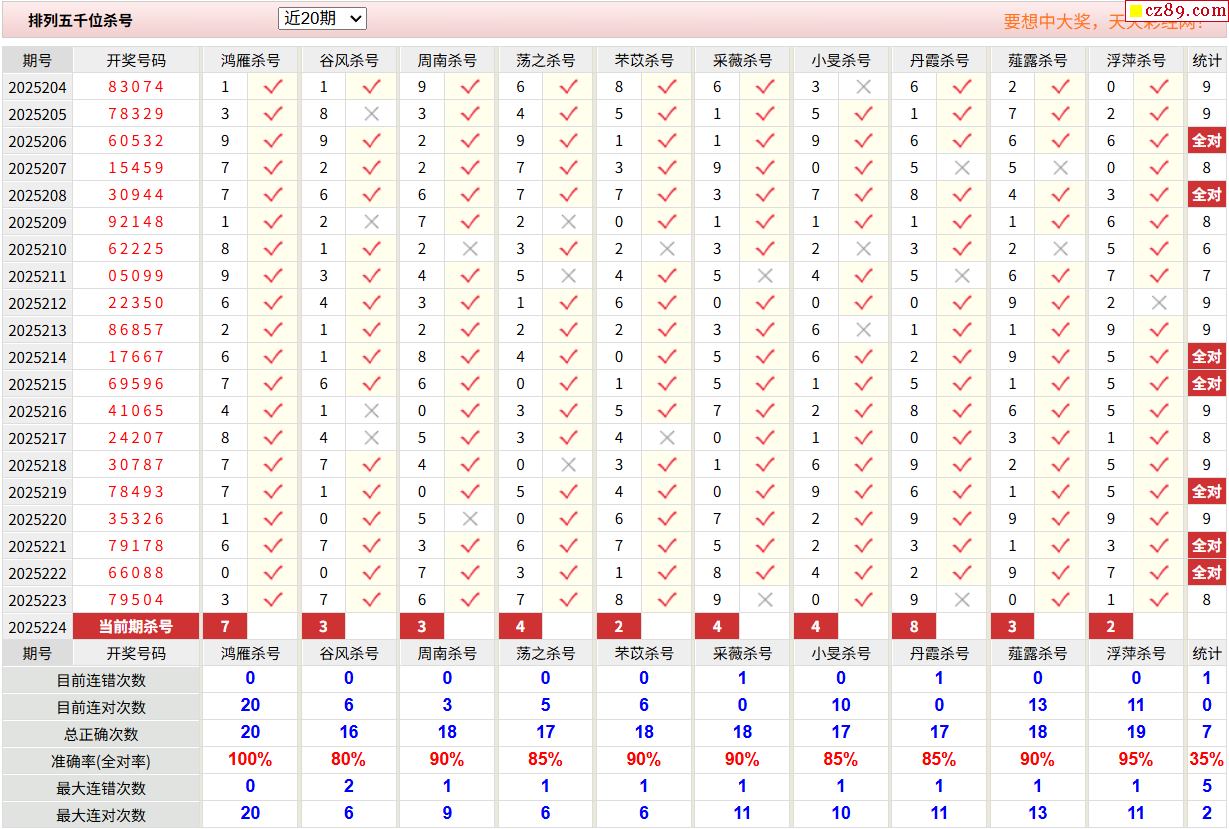Click the 目前连对次数 row label

[101, 707]
